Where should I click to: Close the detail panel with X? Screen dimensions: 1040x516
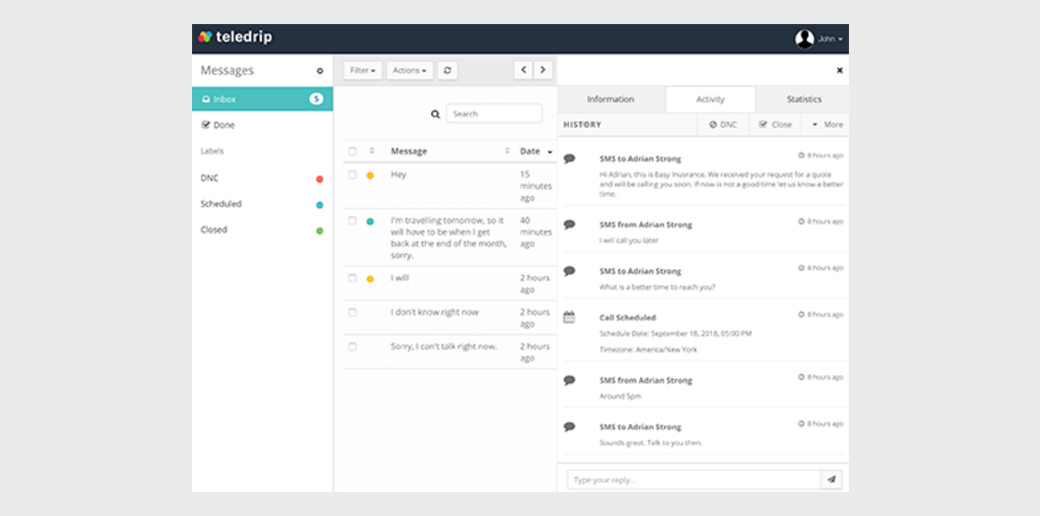pyautogui.click(x=839, y=71)
